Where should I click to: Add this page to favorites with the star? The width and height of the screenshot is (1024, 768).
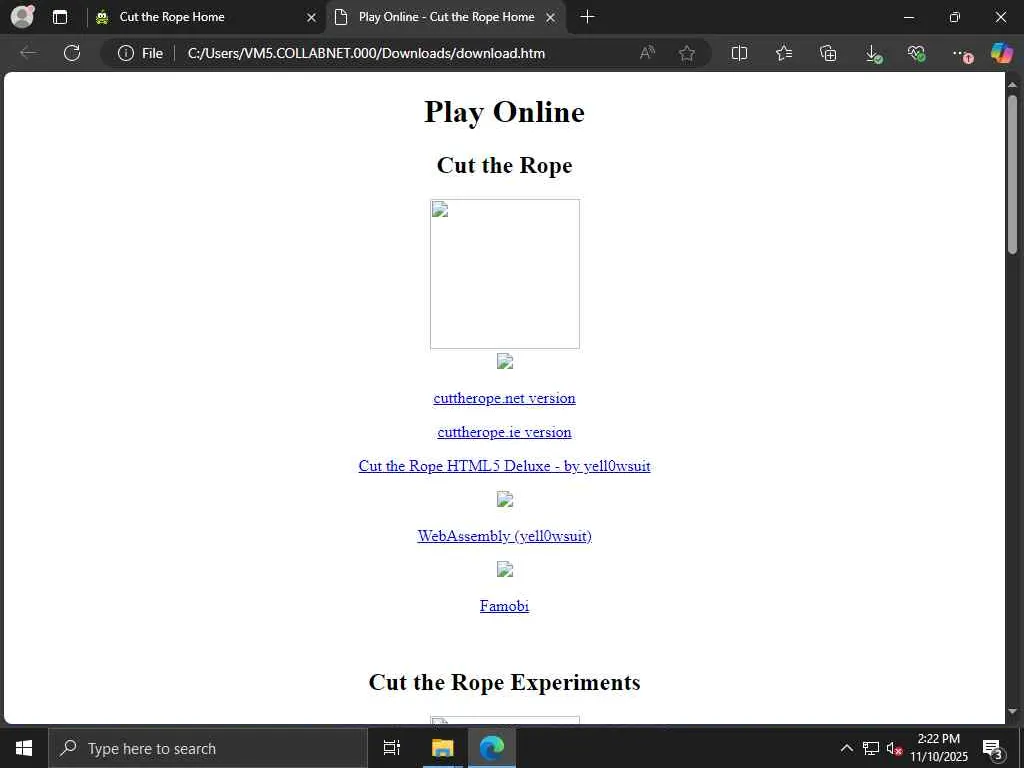click(686, 53)
